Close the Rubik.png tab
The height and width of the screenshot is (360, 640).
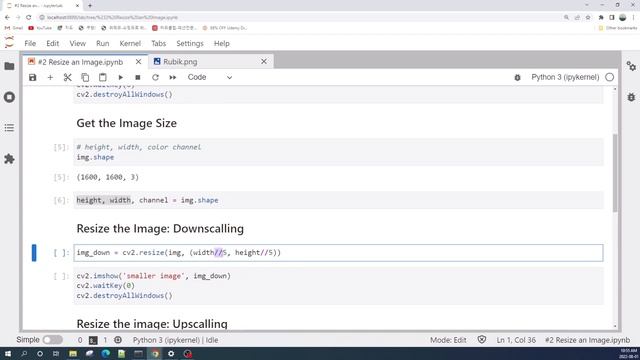264,62
